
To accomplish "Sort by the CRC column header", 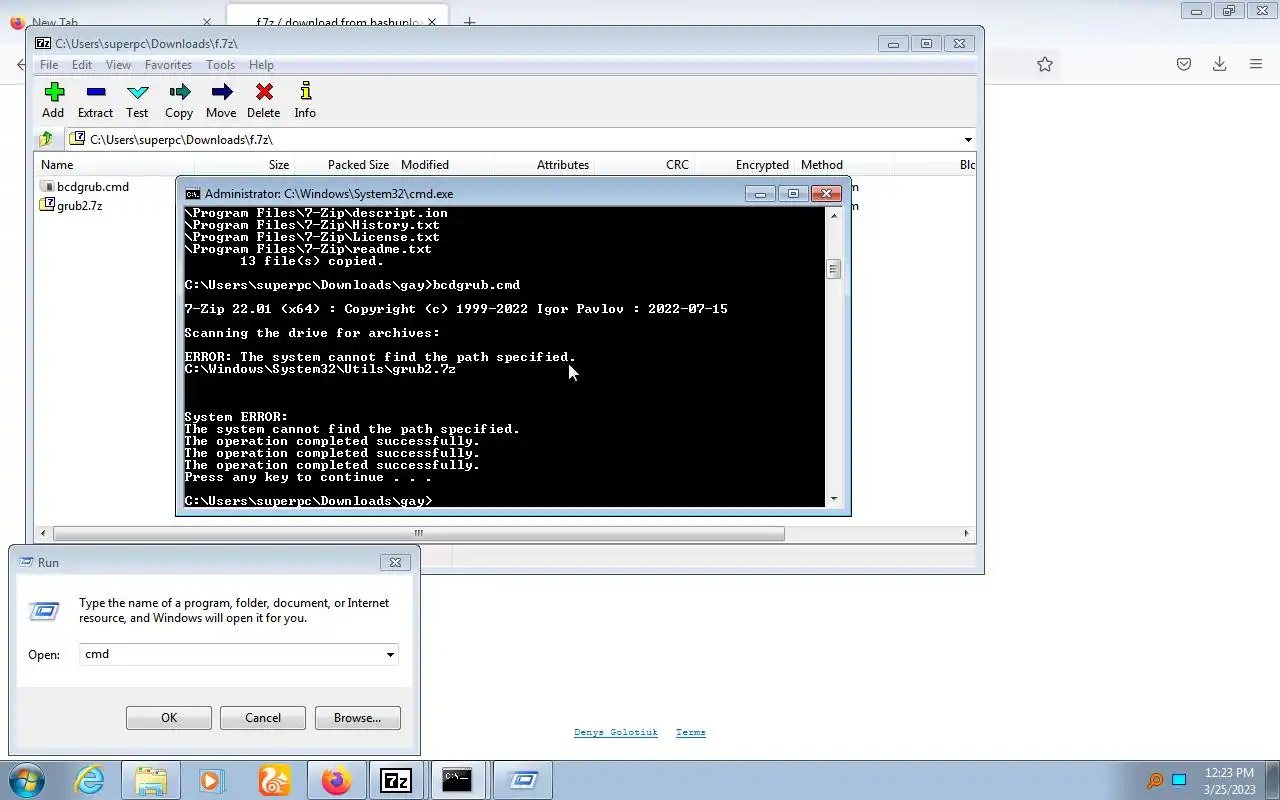I will pos(644,165).
